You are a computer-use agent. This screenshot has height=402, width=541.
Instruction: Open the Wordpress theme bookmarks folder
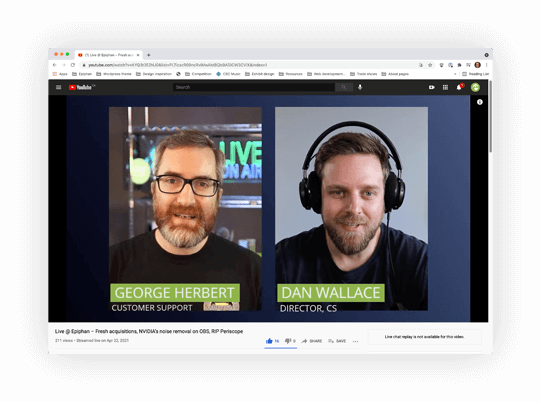point(114,74)
